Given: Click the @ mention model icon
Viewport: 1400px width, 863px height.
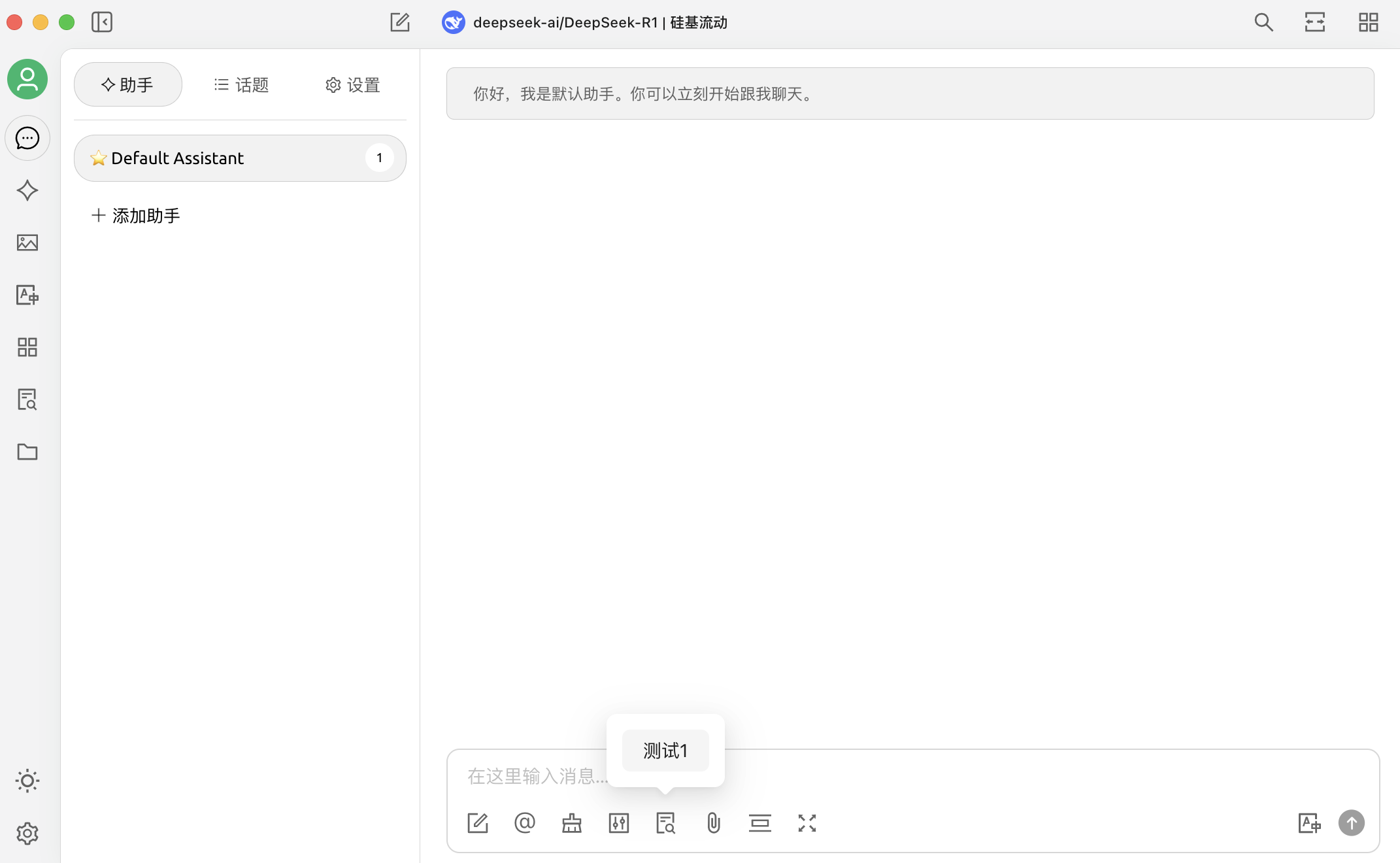Looking at the screenshot, I should tap(524, 823).
